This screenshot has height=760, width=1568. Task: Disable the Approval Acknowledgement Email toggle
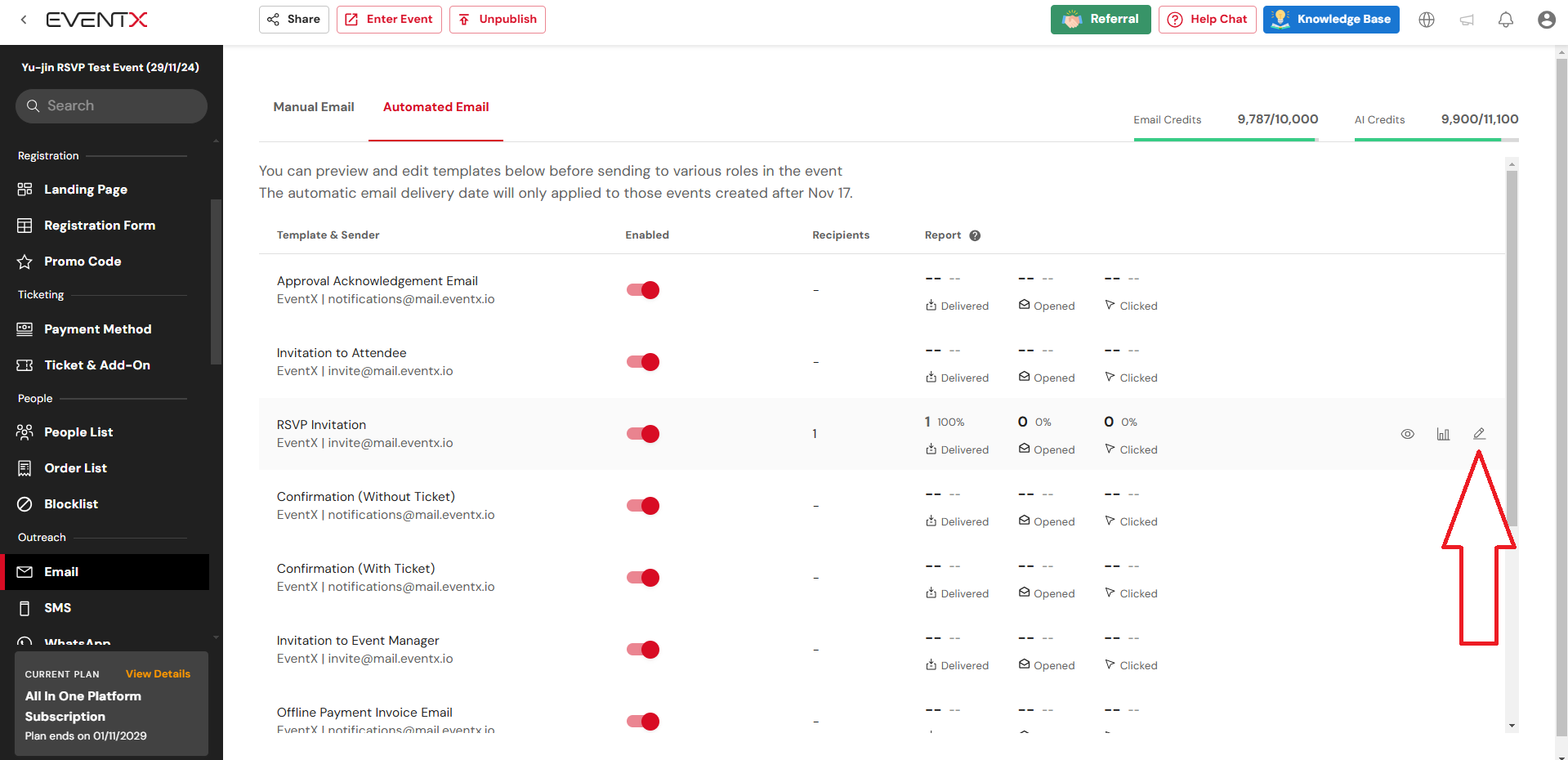tap(643, 290)
